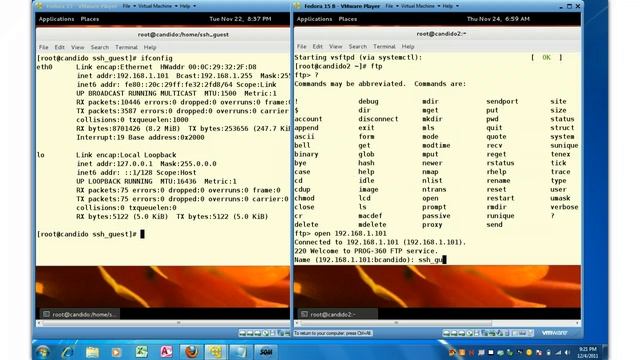Screen dimensions: 640x360
Task: Open Search menu in root@candido terminal
Action: [100, 47]
